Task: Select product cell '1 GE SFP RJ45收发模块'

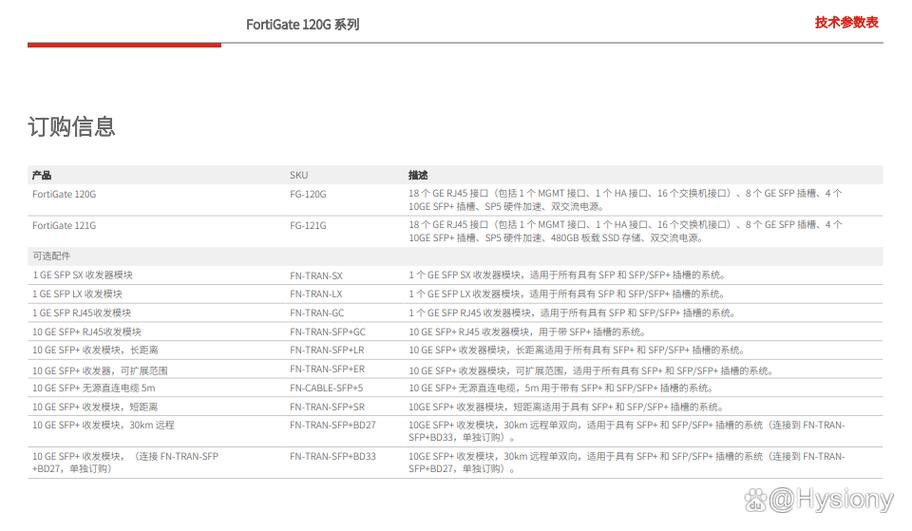Action: click(81, 313)
